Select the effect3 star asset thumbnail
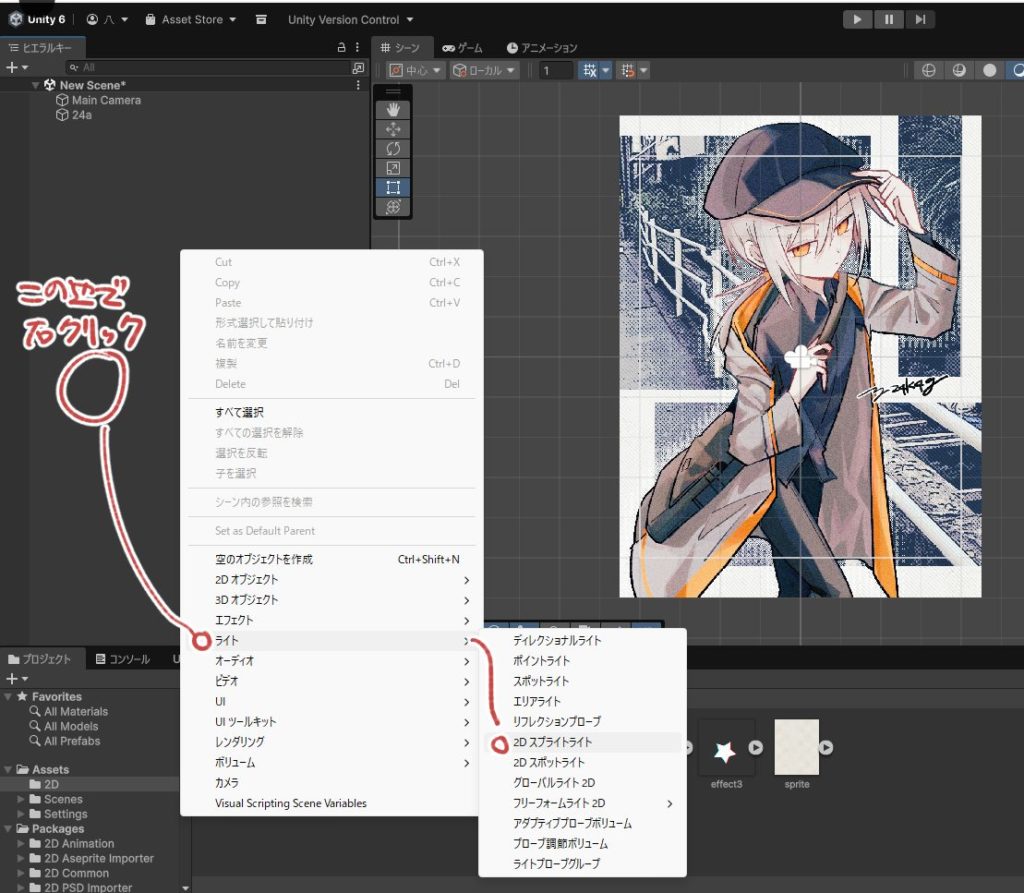This screenshot has width=1024, height=893. [x=726, y=748]
